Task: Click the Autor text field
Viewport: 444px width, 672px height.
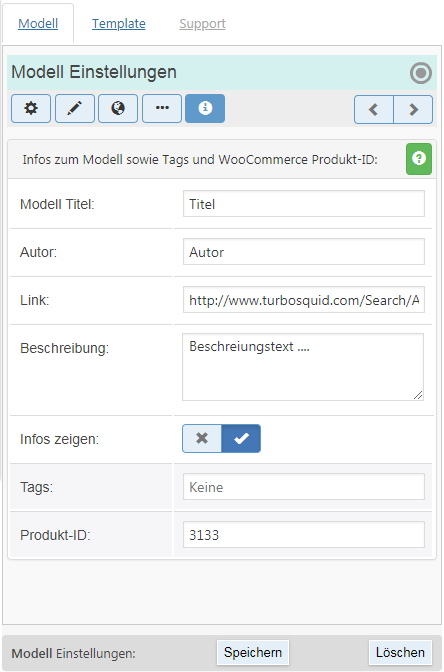Action: 304,252
